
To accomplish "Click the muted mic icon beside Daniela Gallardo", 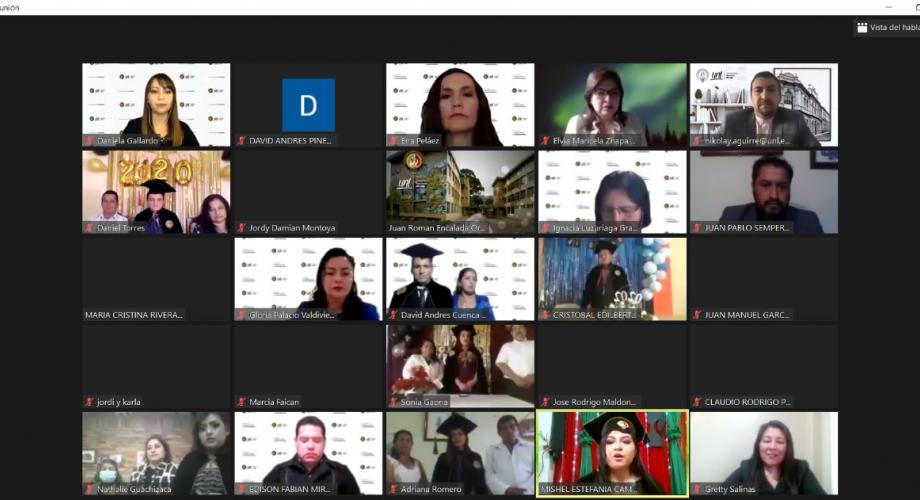I will tap(89, 141).
